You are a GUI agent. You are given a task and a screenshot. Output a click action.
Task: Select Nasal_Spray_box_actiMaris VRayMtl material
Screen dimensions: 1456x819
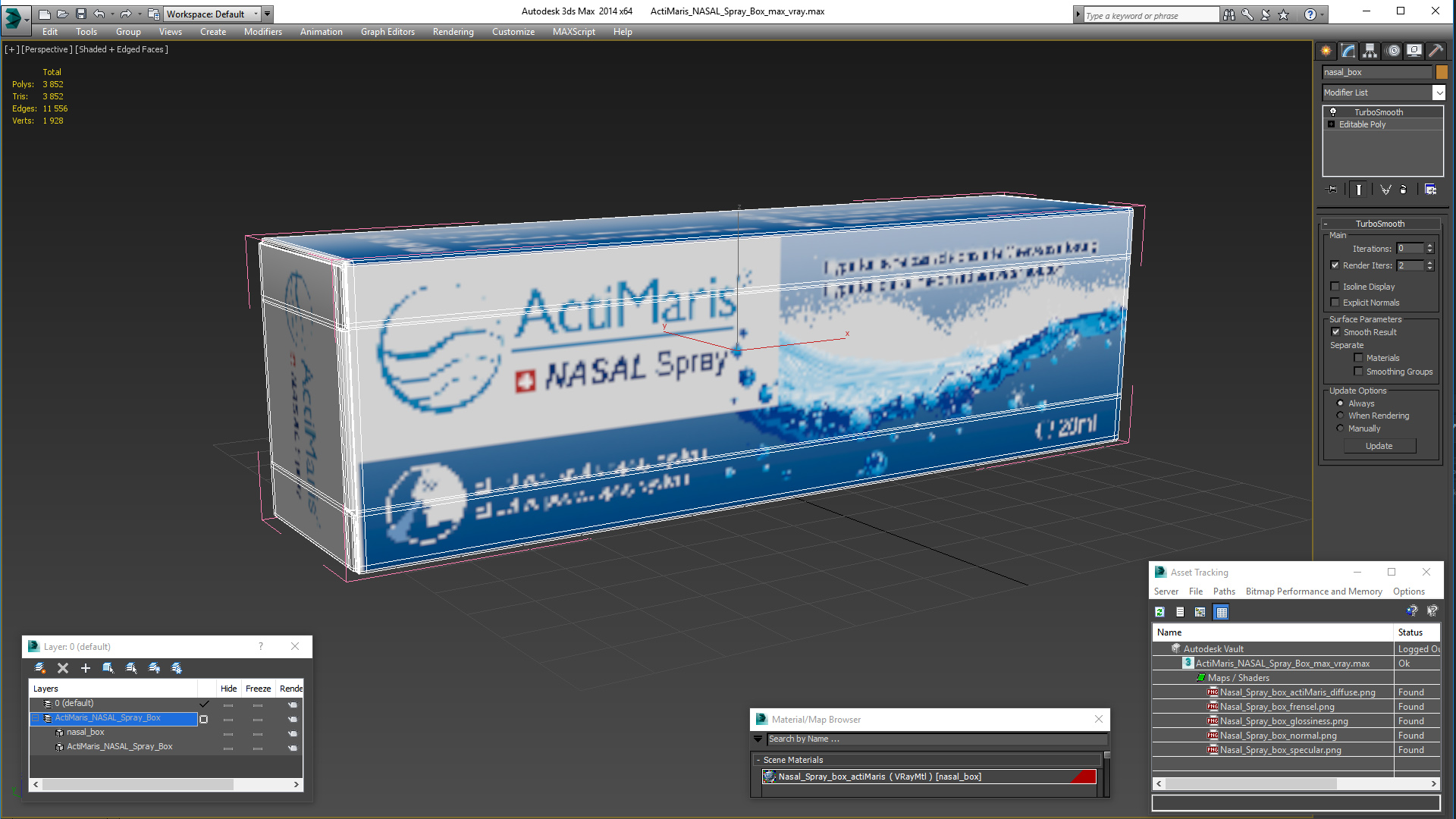click(x=929, y=777)
